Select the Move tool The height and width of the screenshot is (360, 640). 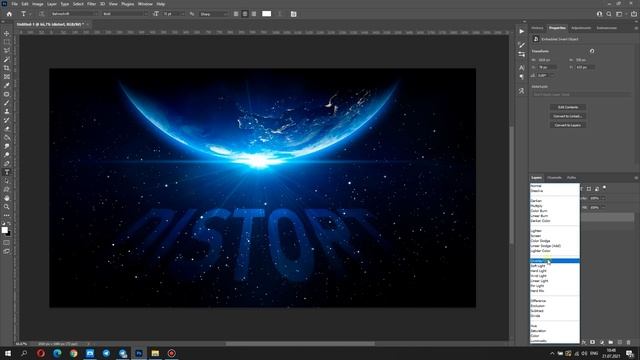(x=7, y=33)
